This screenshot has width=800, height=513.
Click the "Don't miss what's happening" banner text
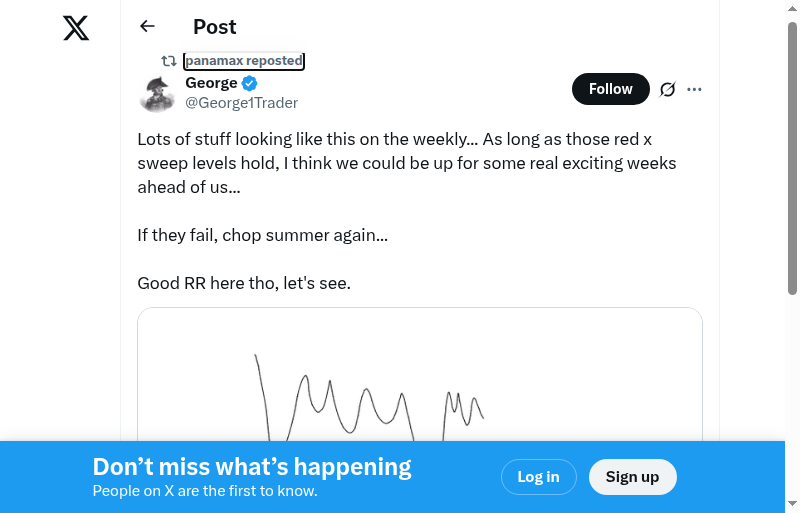pyautogui.click(x=252, y=467)
